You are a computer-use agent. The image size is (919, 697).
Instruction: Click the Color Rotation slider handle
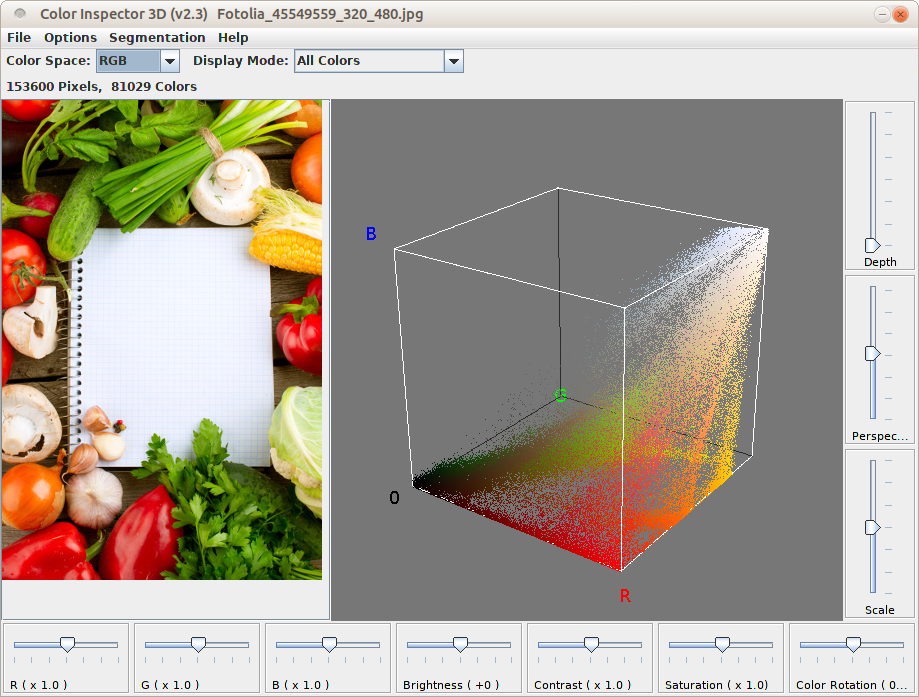853,645
